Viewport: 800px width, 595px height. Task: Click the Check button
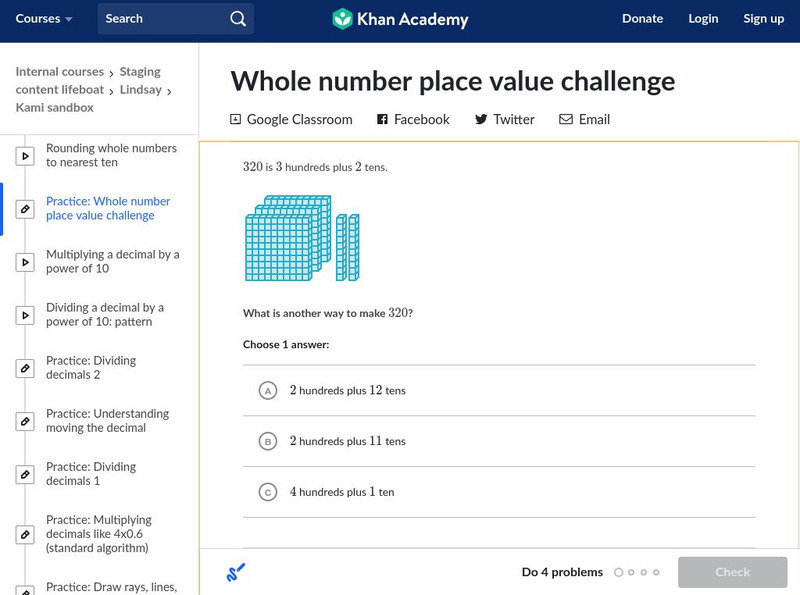click(x=732, y=572)
